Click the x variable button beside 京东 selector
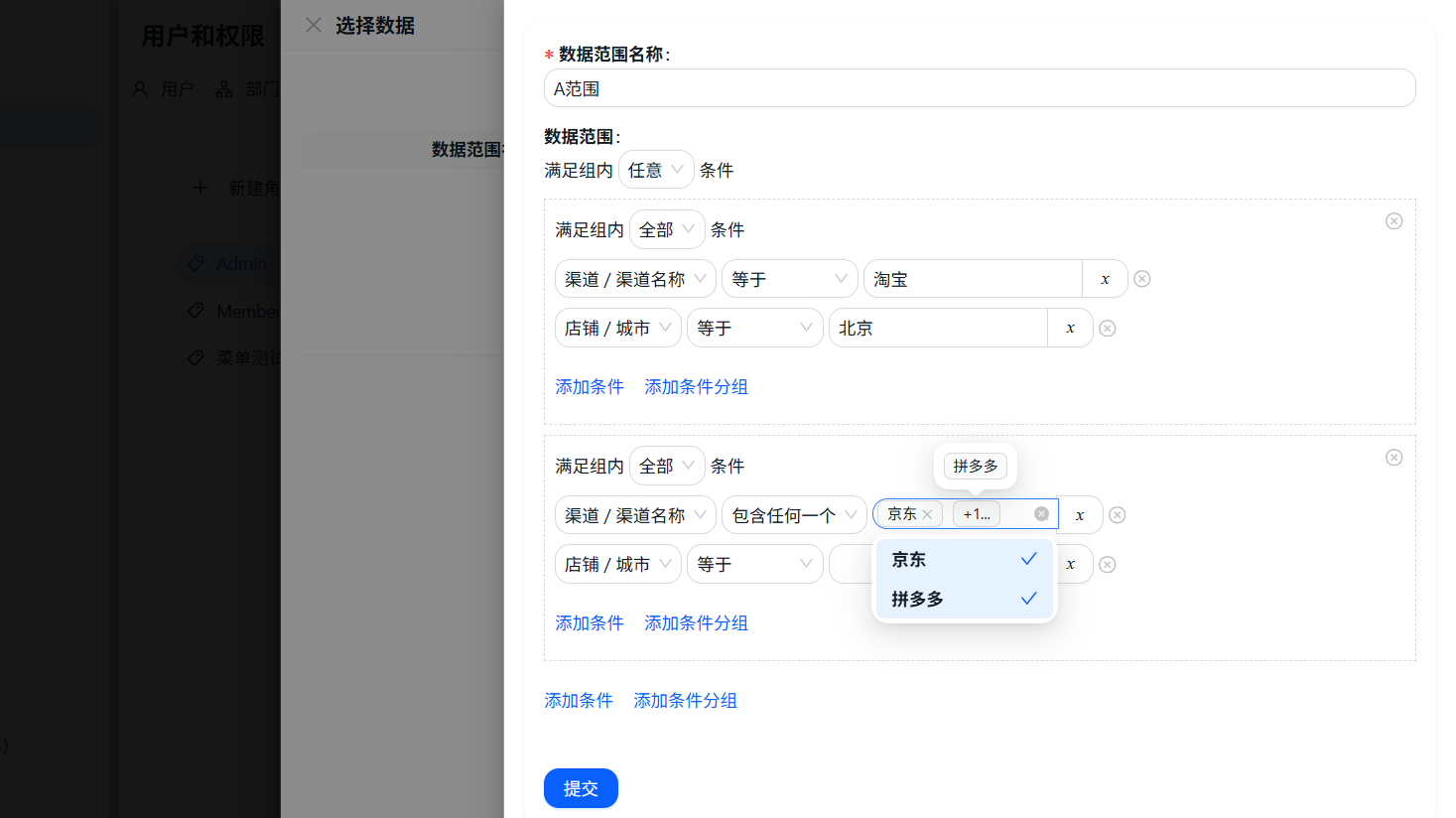 pos(1080,514)
